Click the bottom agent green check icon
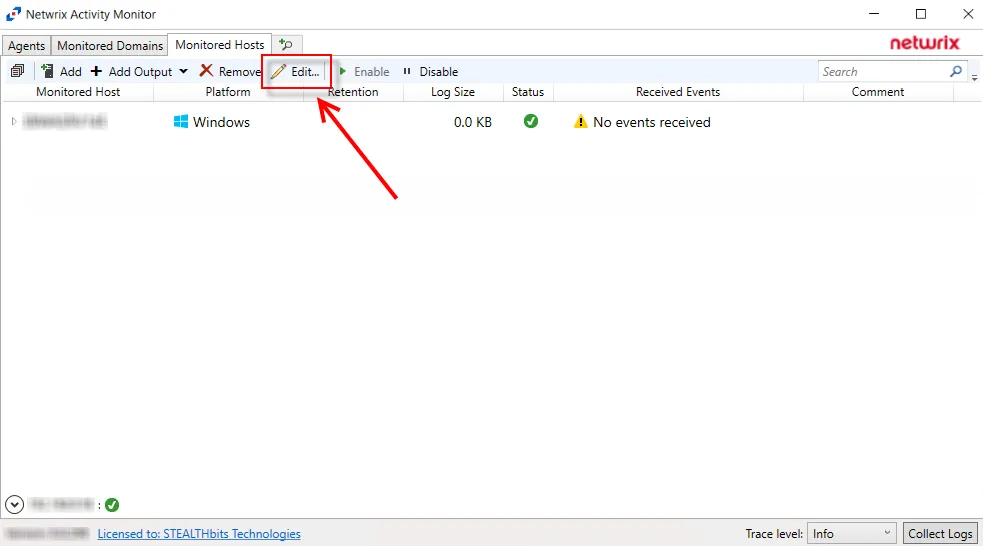This screenshot has width=983, height=546. pos(112,505)
